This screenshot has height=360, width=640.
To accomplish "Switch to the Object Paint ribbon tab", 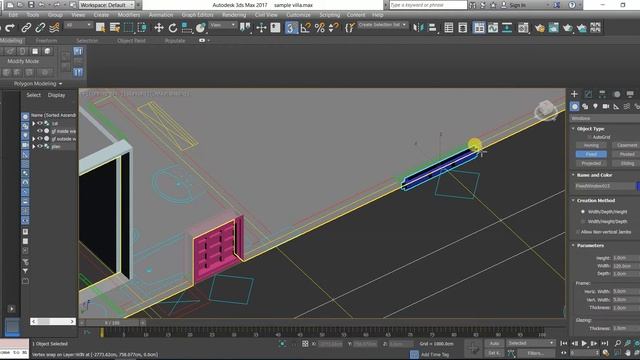I will click(x=131, y=41).
